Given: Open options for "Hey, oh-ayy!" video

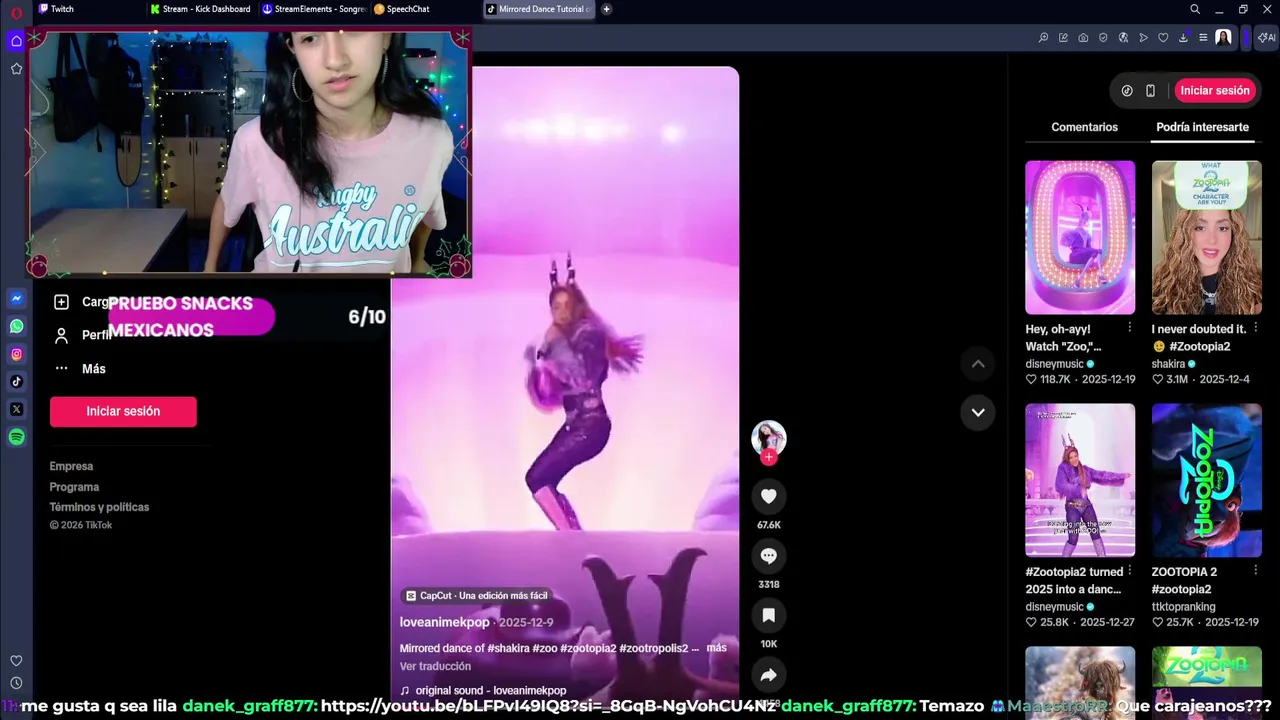Looking at the screenshot, I should [x=1130, y=328].
